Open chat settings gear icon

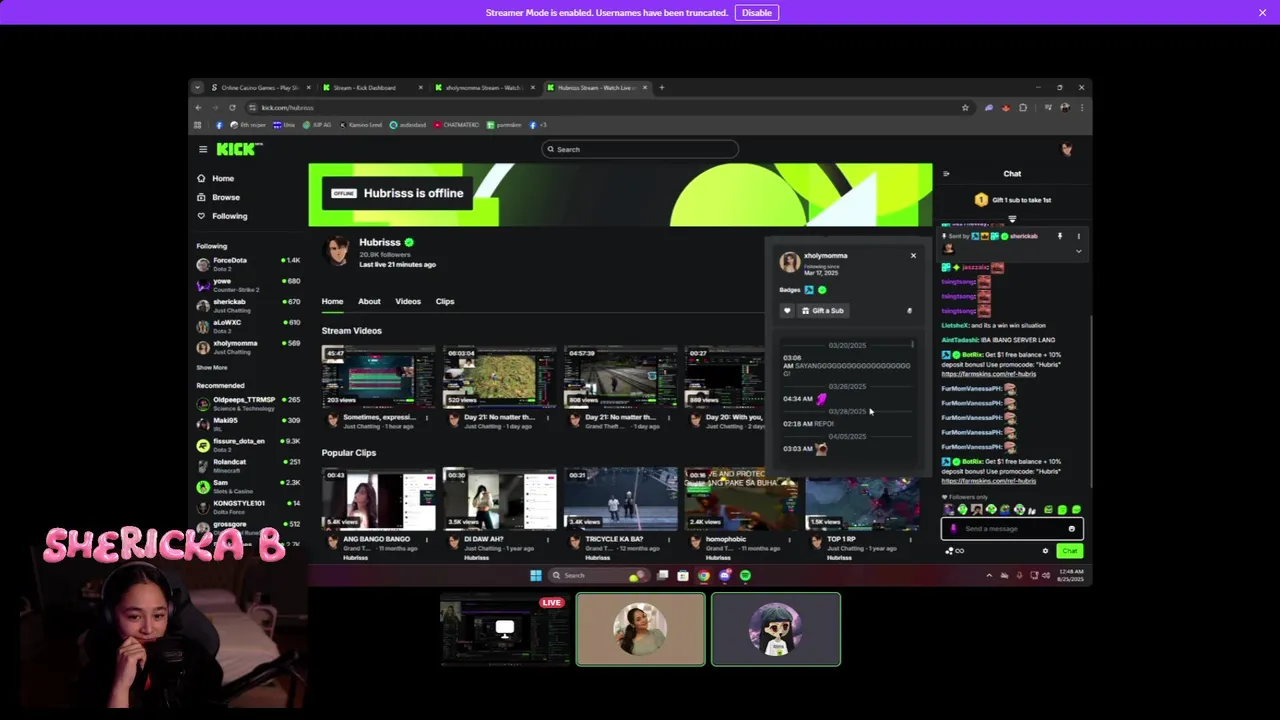[x=1046, y=551]
